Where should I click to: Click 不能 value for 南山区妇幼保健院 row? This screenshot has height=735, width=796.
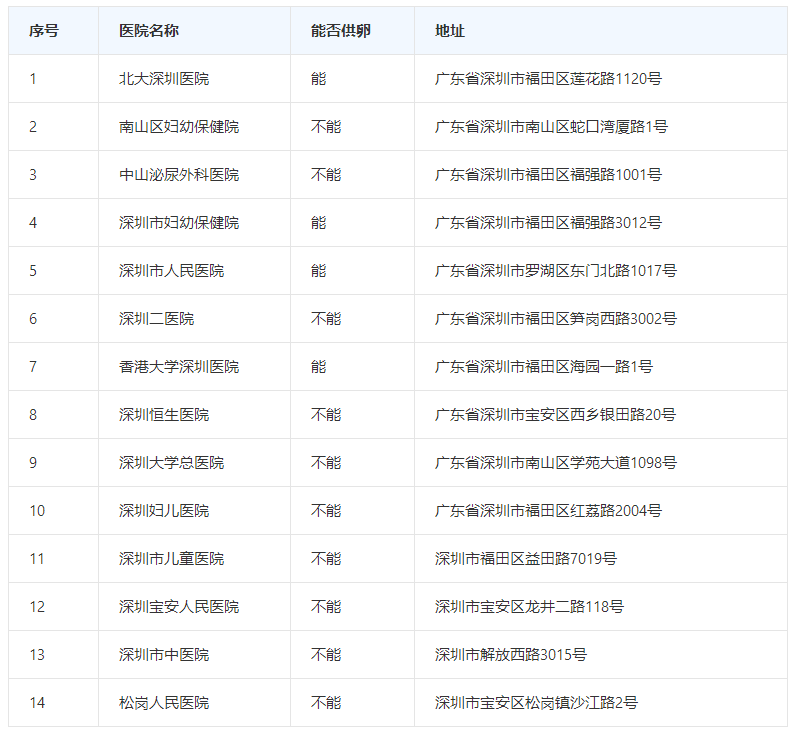326,126
